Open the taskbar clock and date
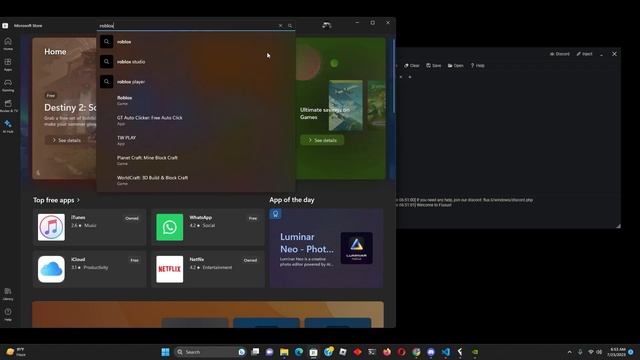This screenshot has width=640, height=360. [616, 352]
